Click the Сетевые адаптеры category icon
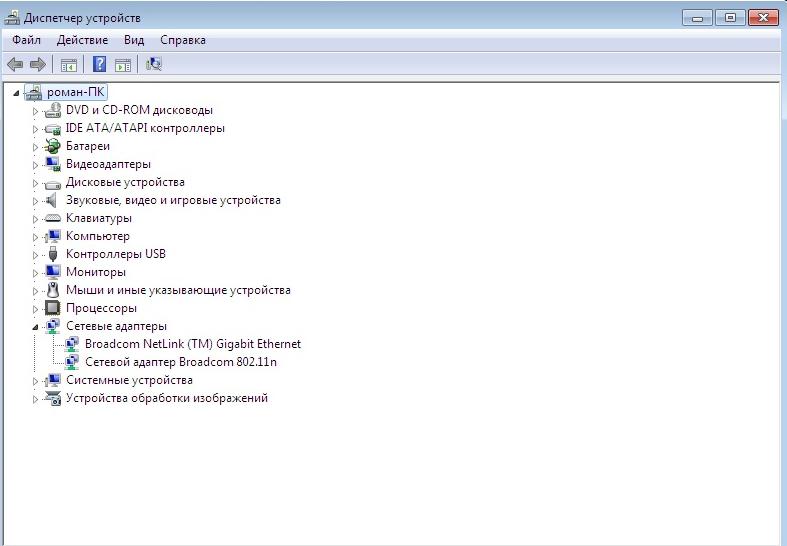 pyautogui.click(x=52, y=327)
